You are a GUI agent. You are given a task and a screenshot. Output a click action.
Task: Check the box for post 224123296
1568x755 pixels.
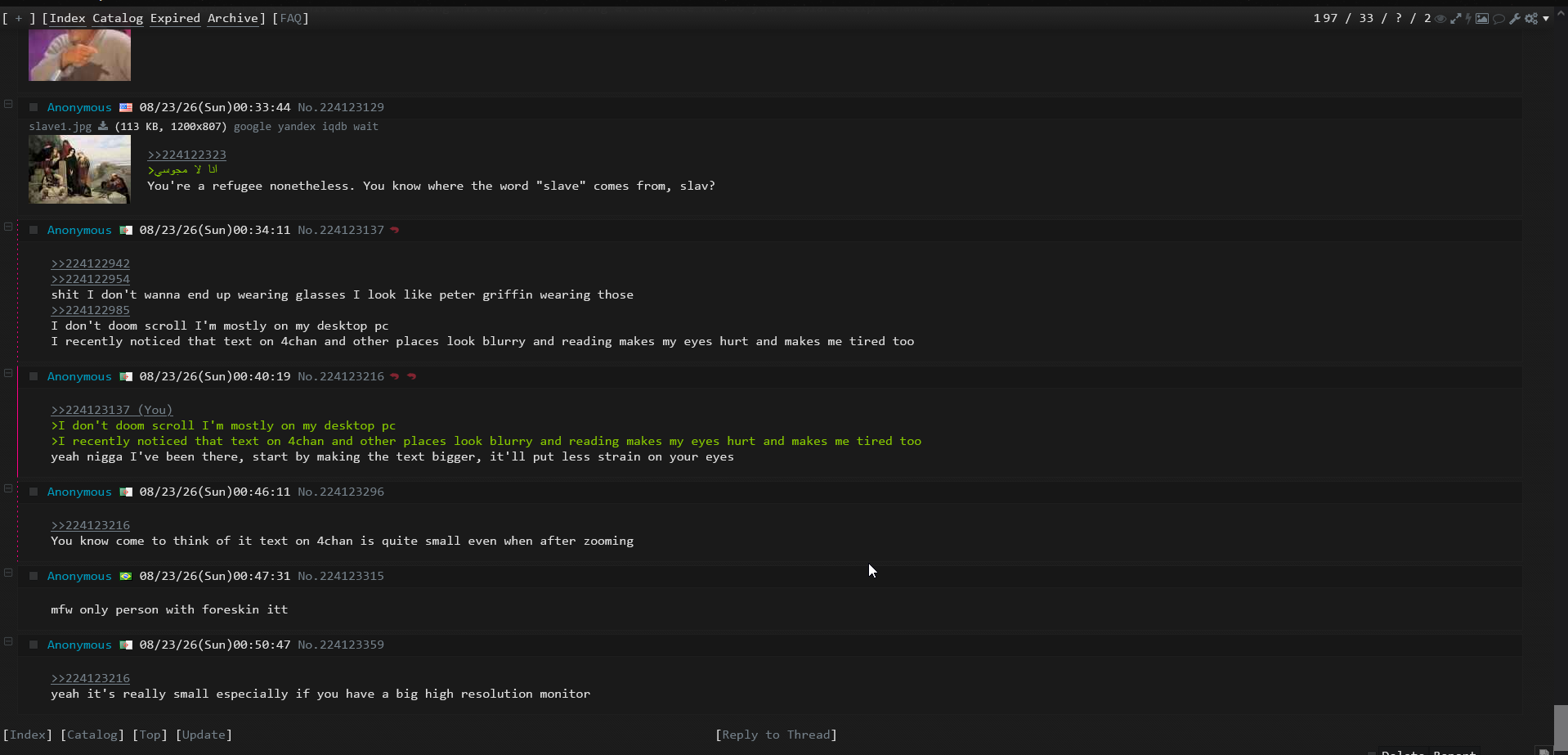(x=34, y=492)
